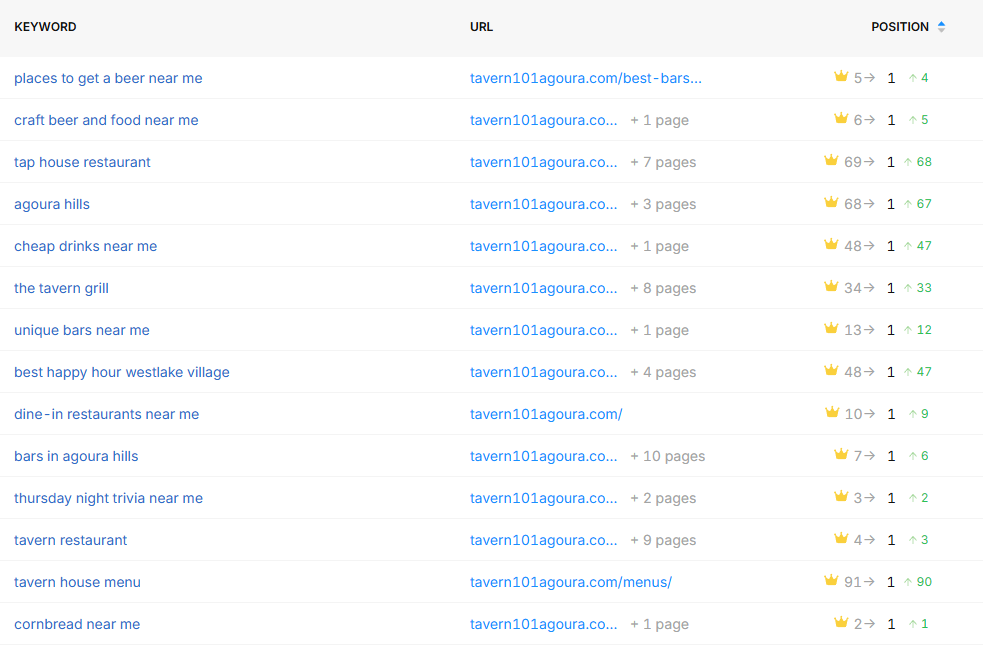Click crown icon in 'tavern house menu' row

tap(830, 581)
